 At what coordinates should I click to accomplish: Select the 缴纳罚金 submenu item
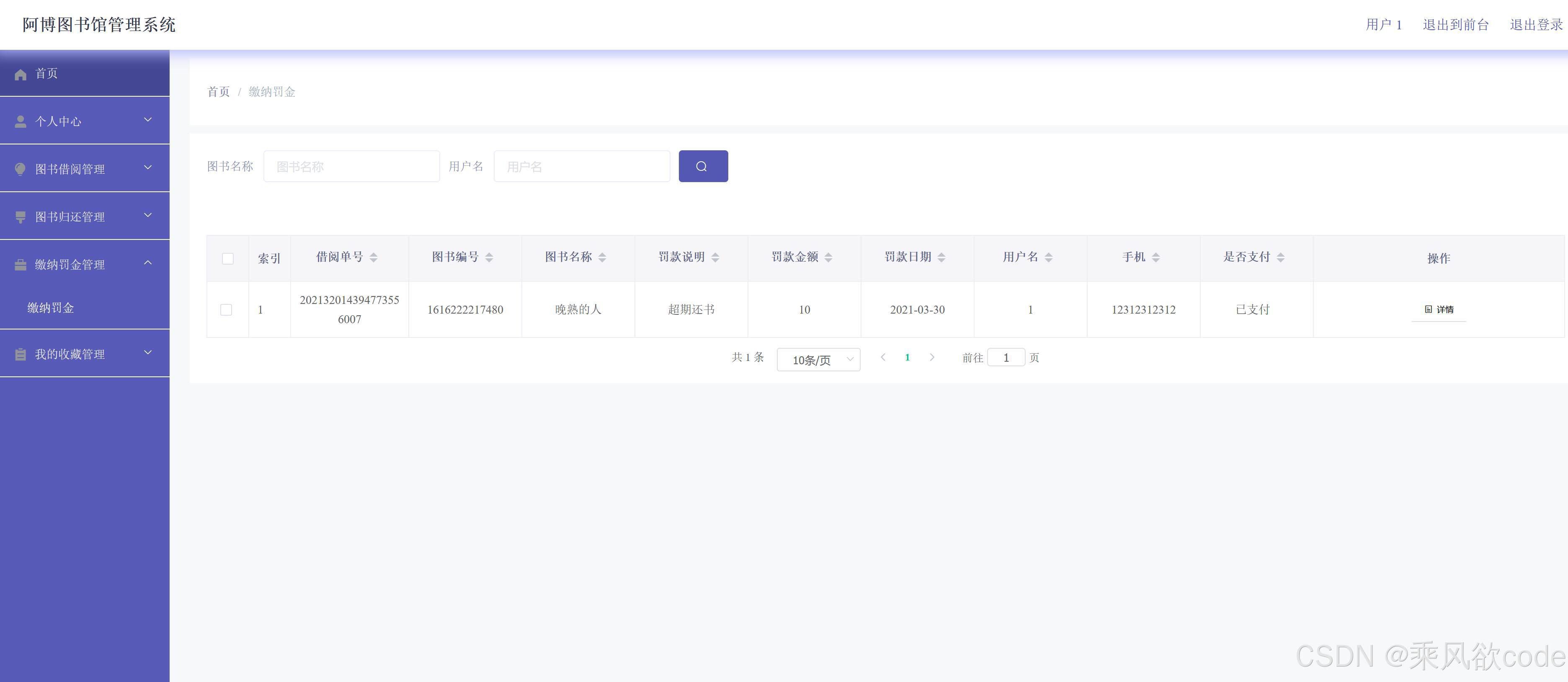click(50, 308)
